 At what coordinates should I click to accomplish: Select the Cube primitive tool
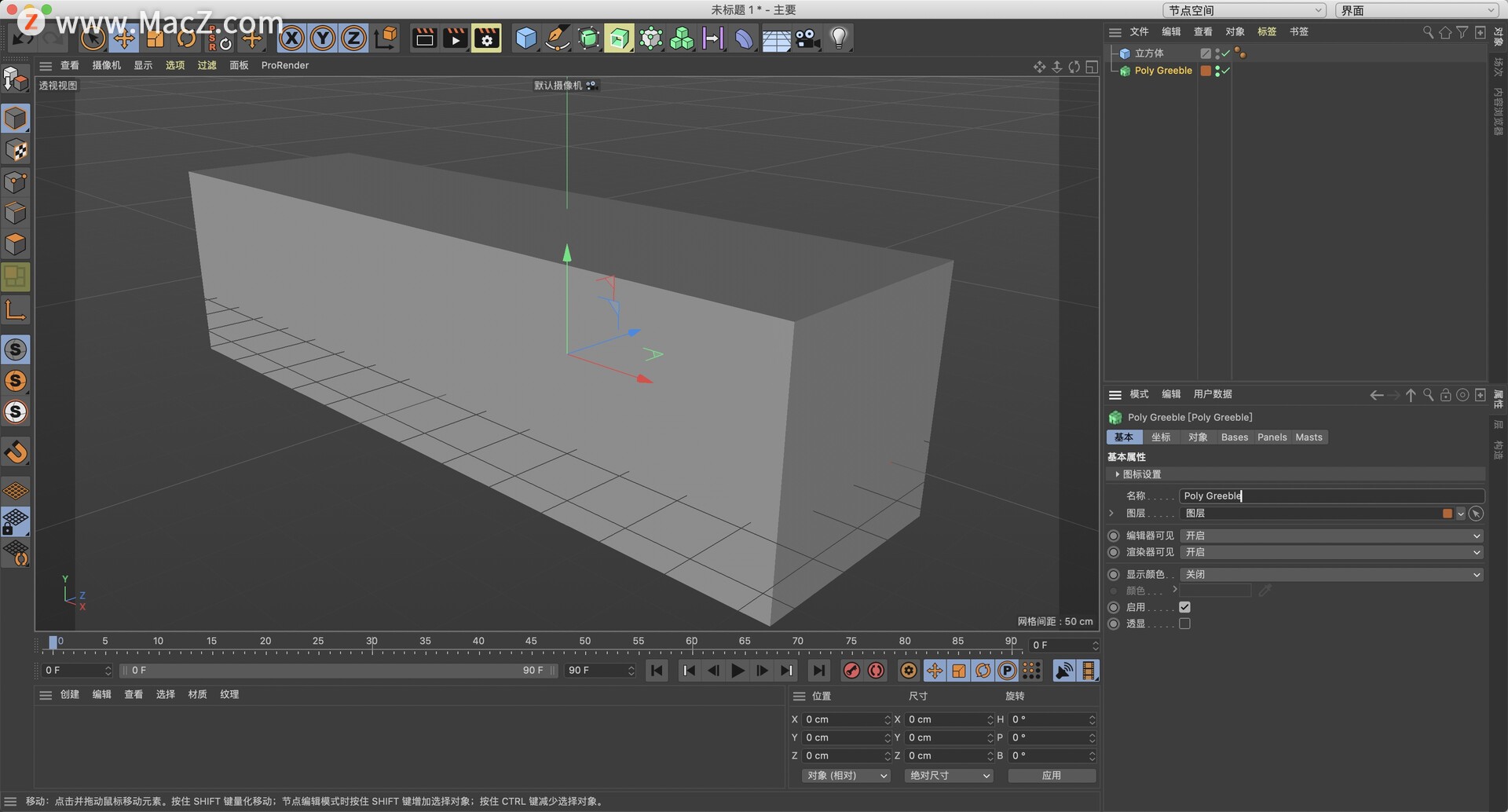(525, 38)
